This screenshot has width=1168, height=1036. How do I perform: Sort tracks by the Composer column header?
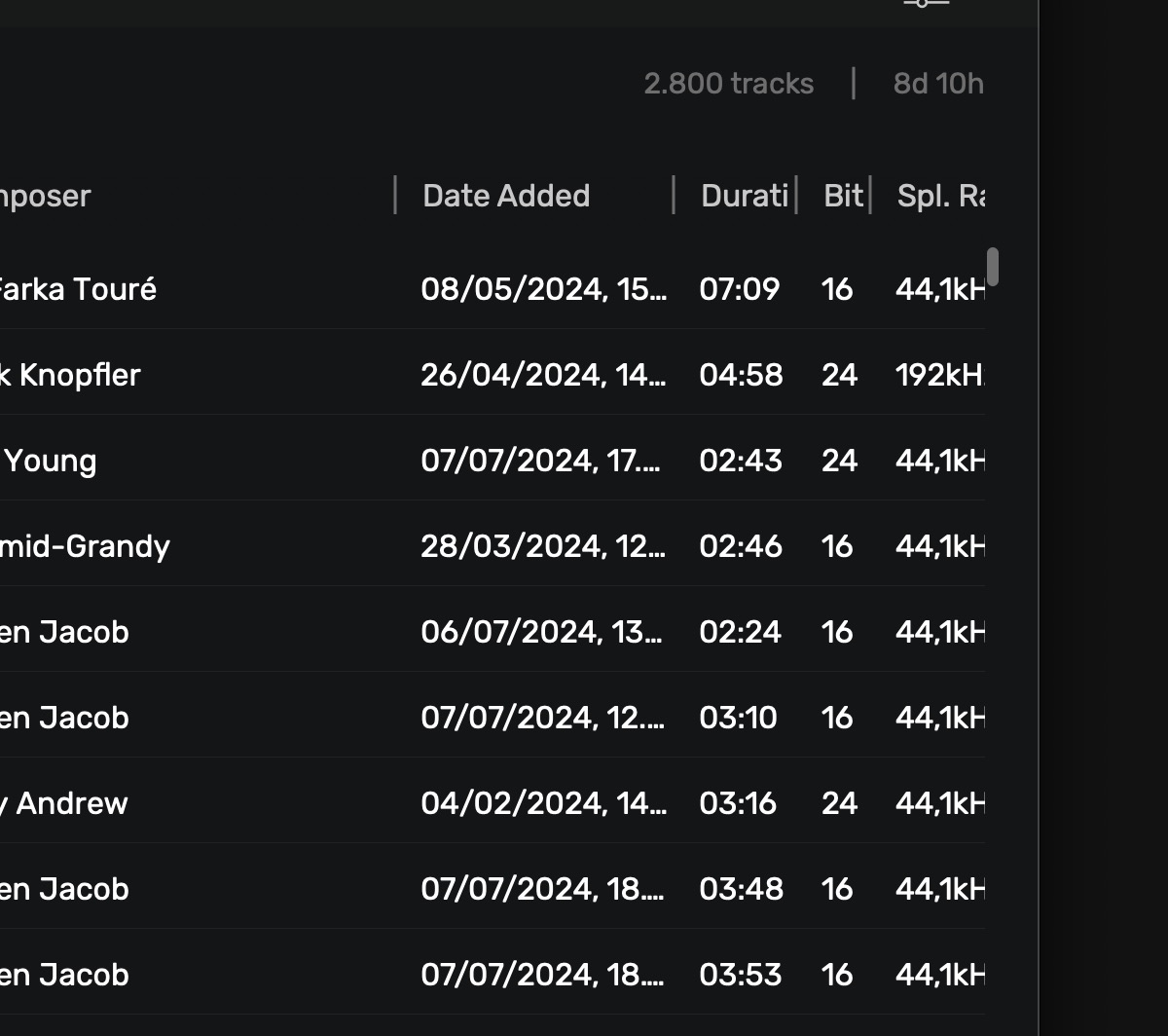pyautogui.click(x=45, y=196)
